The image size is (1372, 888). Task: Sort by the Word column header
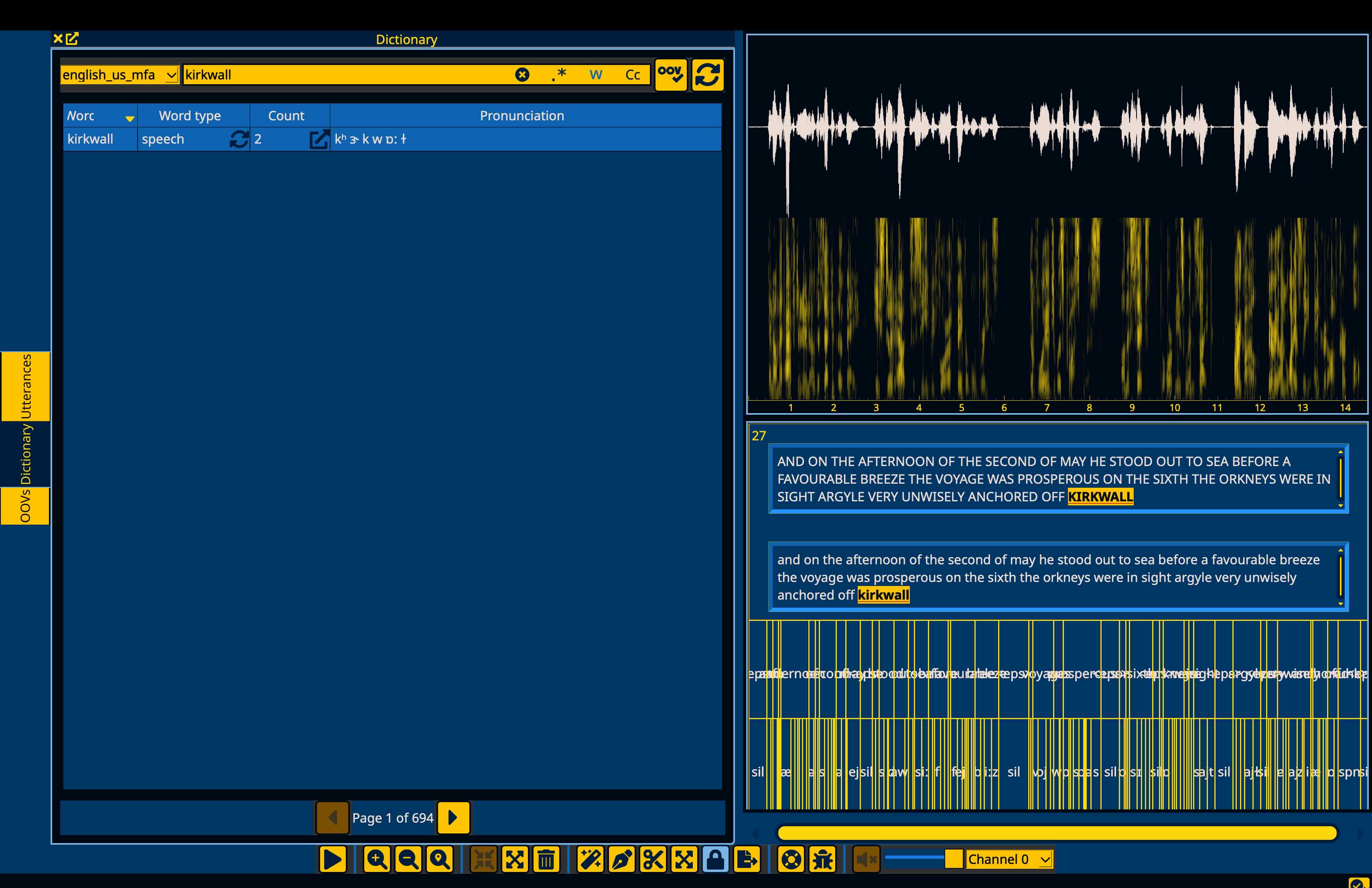[x=100, y=115]
